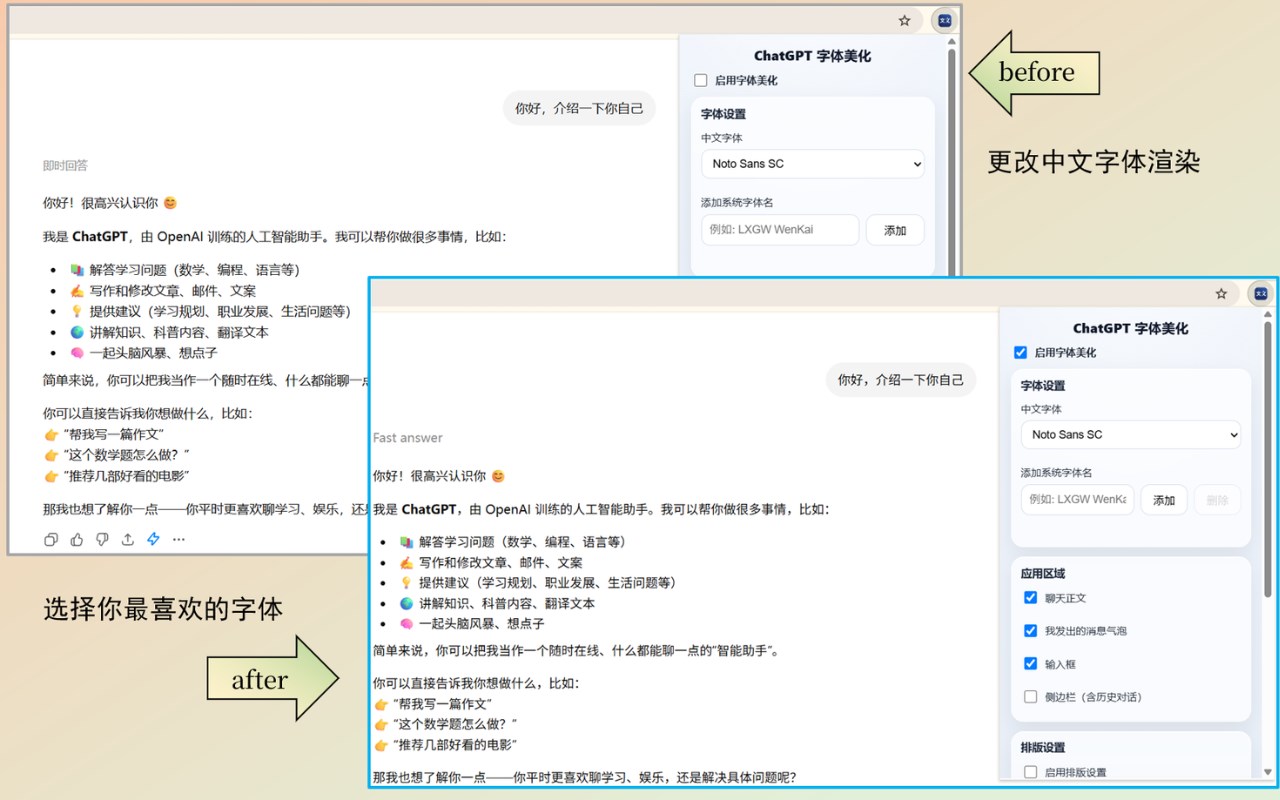Click the 中文字体 label in front window
Image resolution: width=1280 pixels, height=800 pixels.
click(1041, 410)
